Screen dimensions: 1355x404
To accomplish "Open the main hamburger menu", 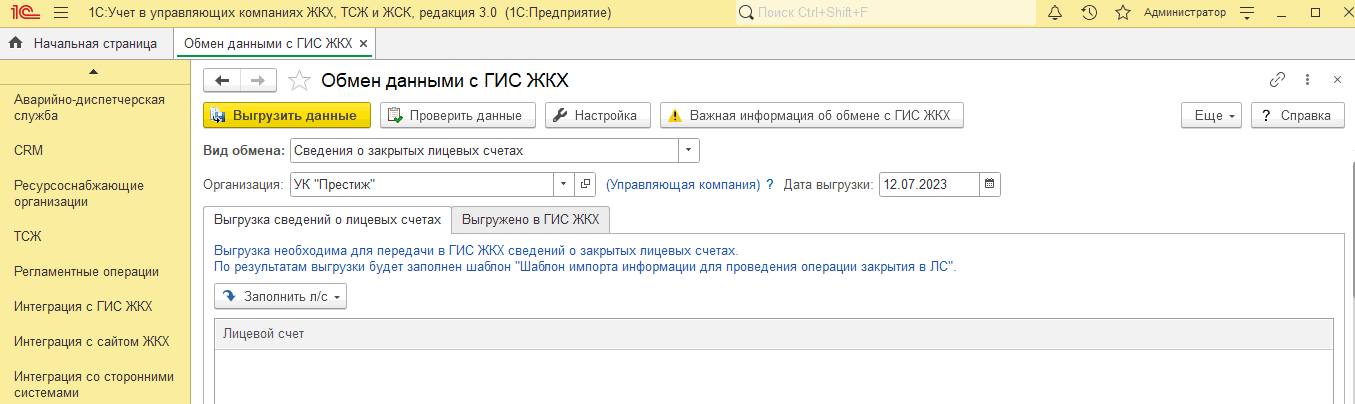I will (61, 13).
